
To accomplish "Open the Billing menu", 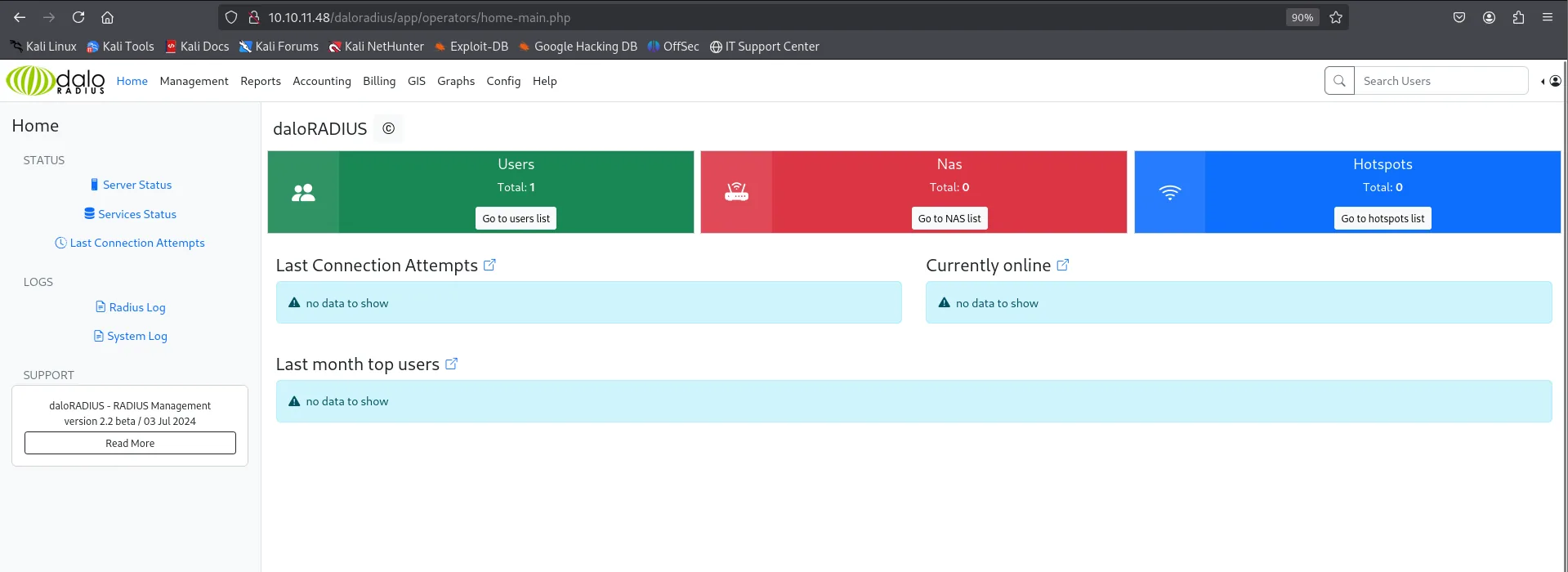I will 379,81.
